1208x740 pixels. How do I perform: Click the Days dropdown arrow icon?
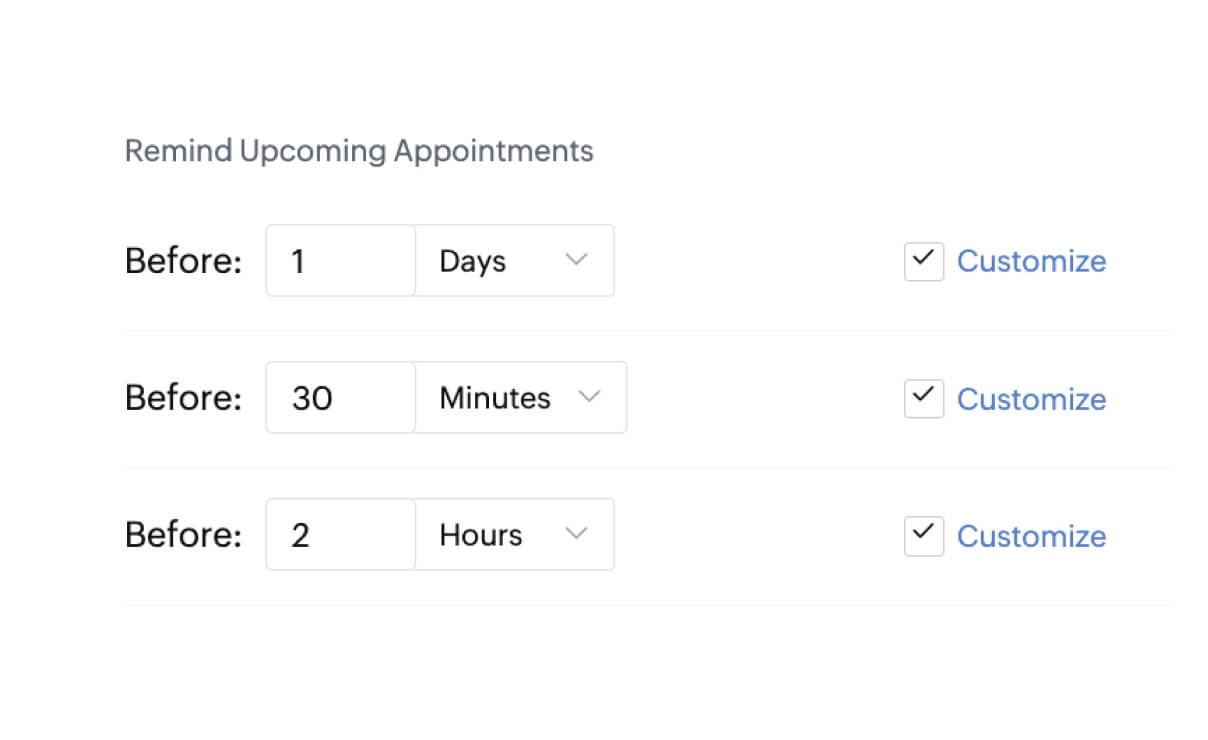pos(576,260)
